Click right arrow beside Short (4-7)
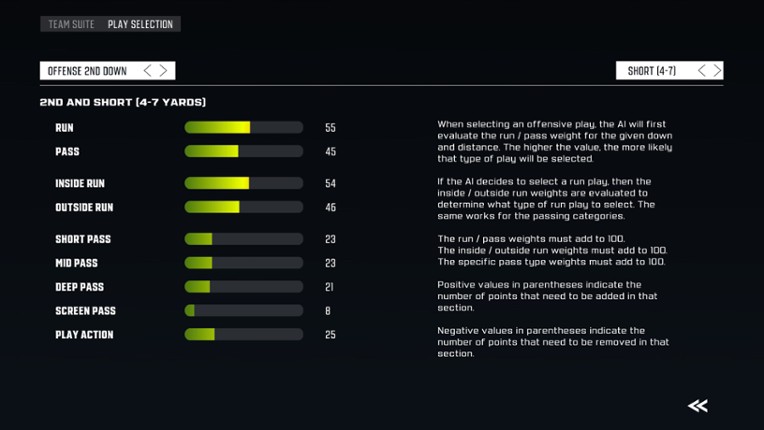764x430 pixels. coord(716,71)
